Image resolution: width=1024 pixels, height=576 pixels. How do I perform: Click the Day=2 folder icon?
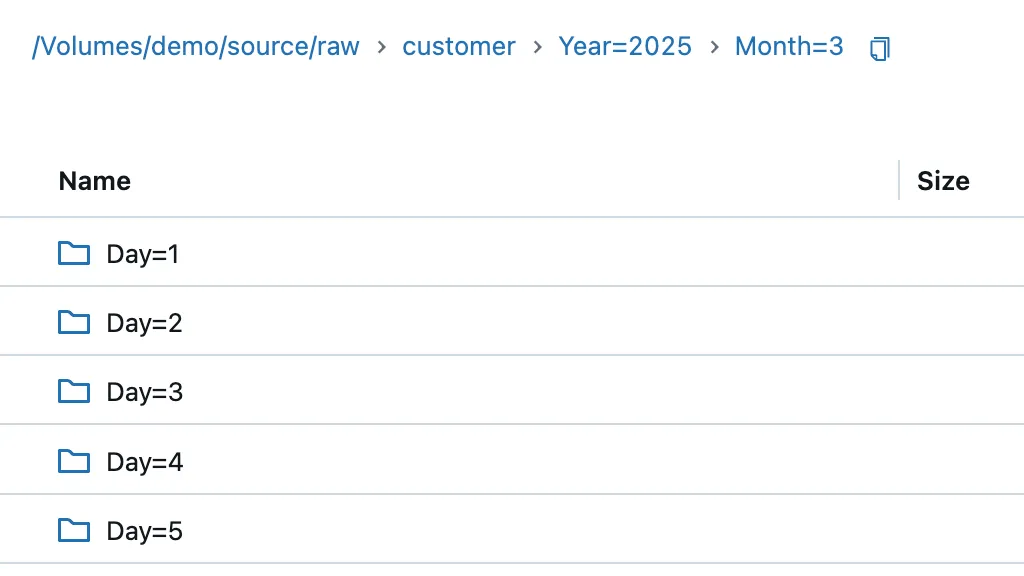coord(74,322)
